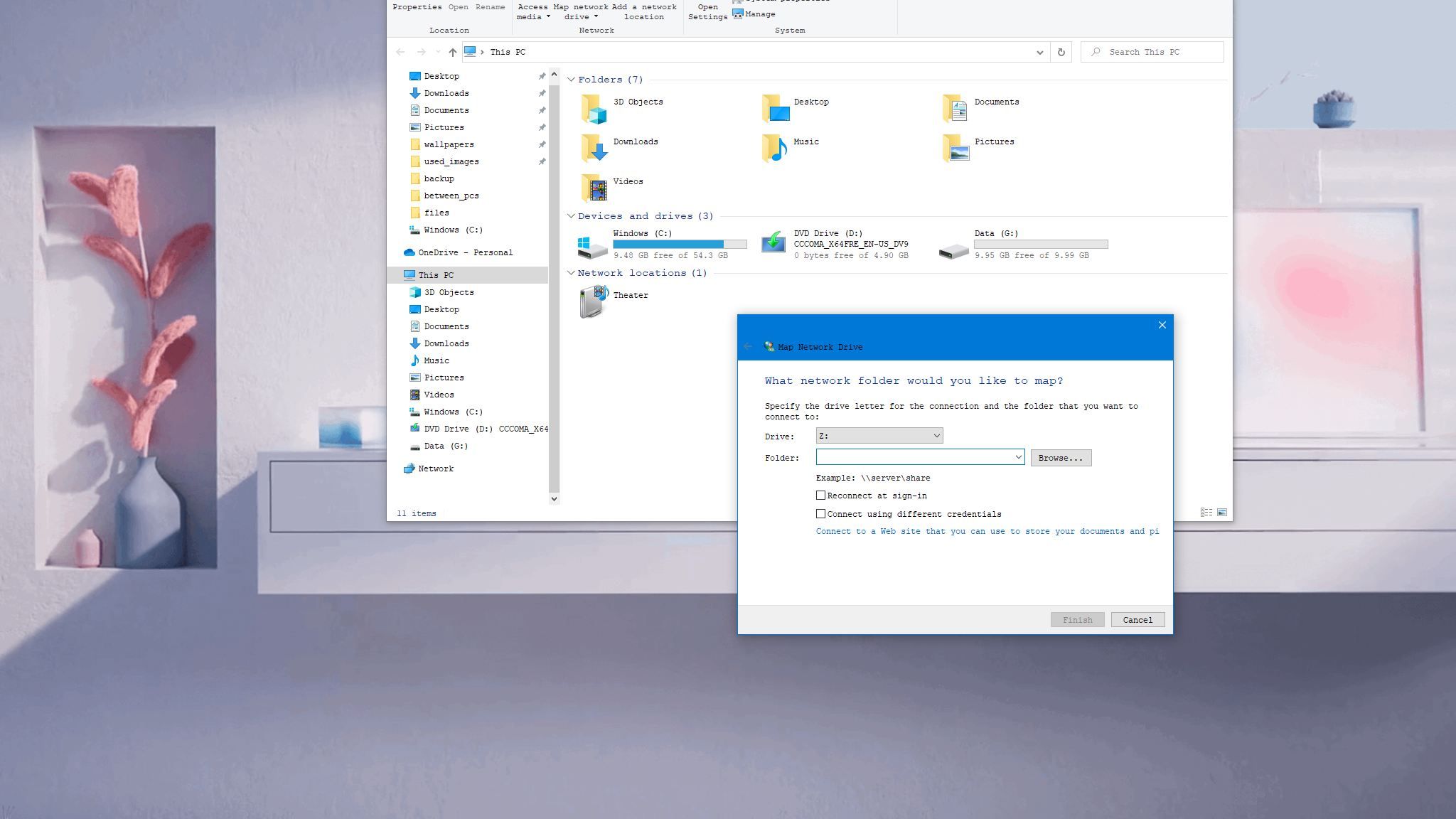Collapse the Network locations group
This screenshot has height=819, width=1456.
(x=571, y=273)
